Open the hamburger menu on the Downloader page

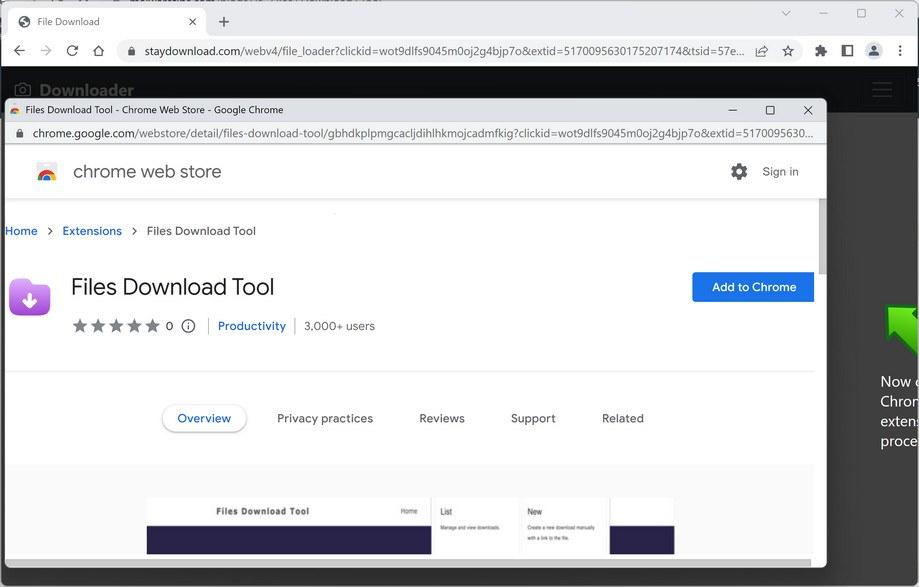click(882, 89)
